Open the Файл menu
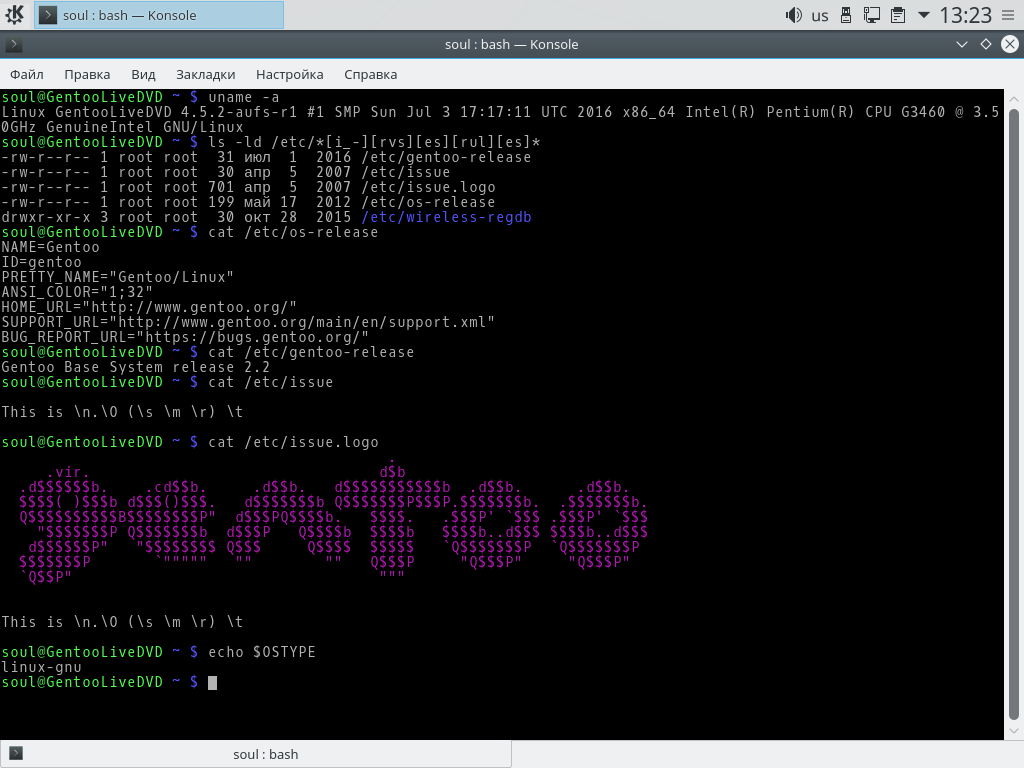 click(27, 74)
